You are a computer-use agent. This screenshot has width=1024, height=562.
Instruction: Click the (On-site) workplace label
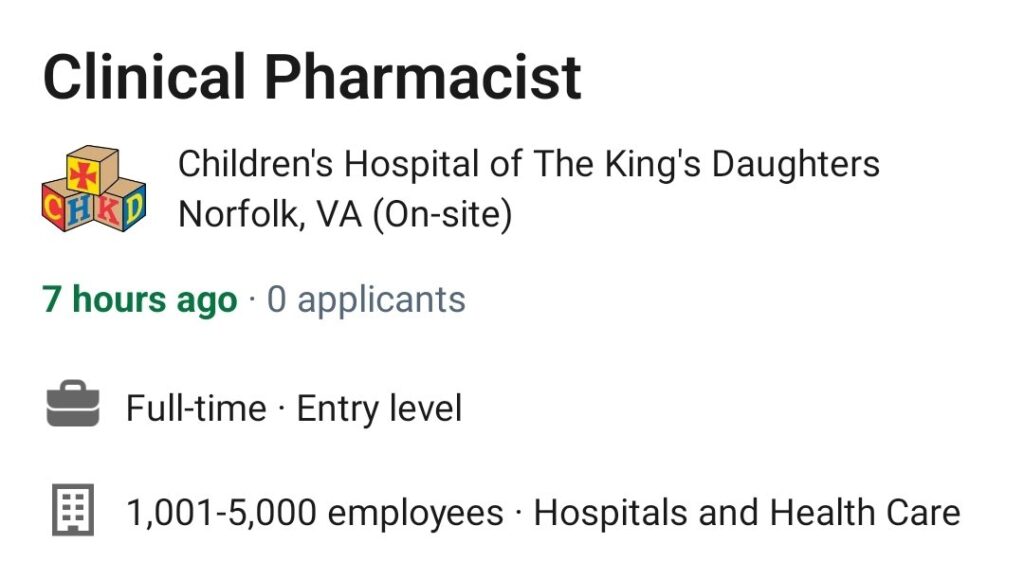(443, 215)
